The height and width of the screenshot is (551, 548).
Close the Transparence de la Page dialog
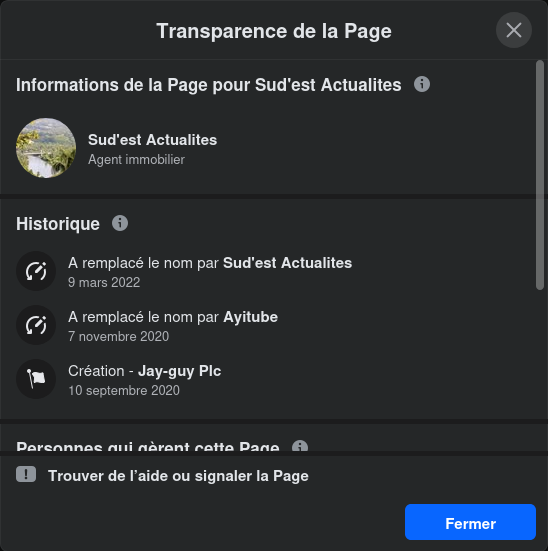tap(514, 30)
